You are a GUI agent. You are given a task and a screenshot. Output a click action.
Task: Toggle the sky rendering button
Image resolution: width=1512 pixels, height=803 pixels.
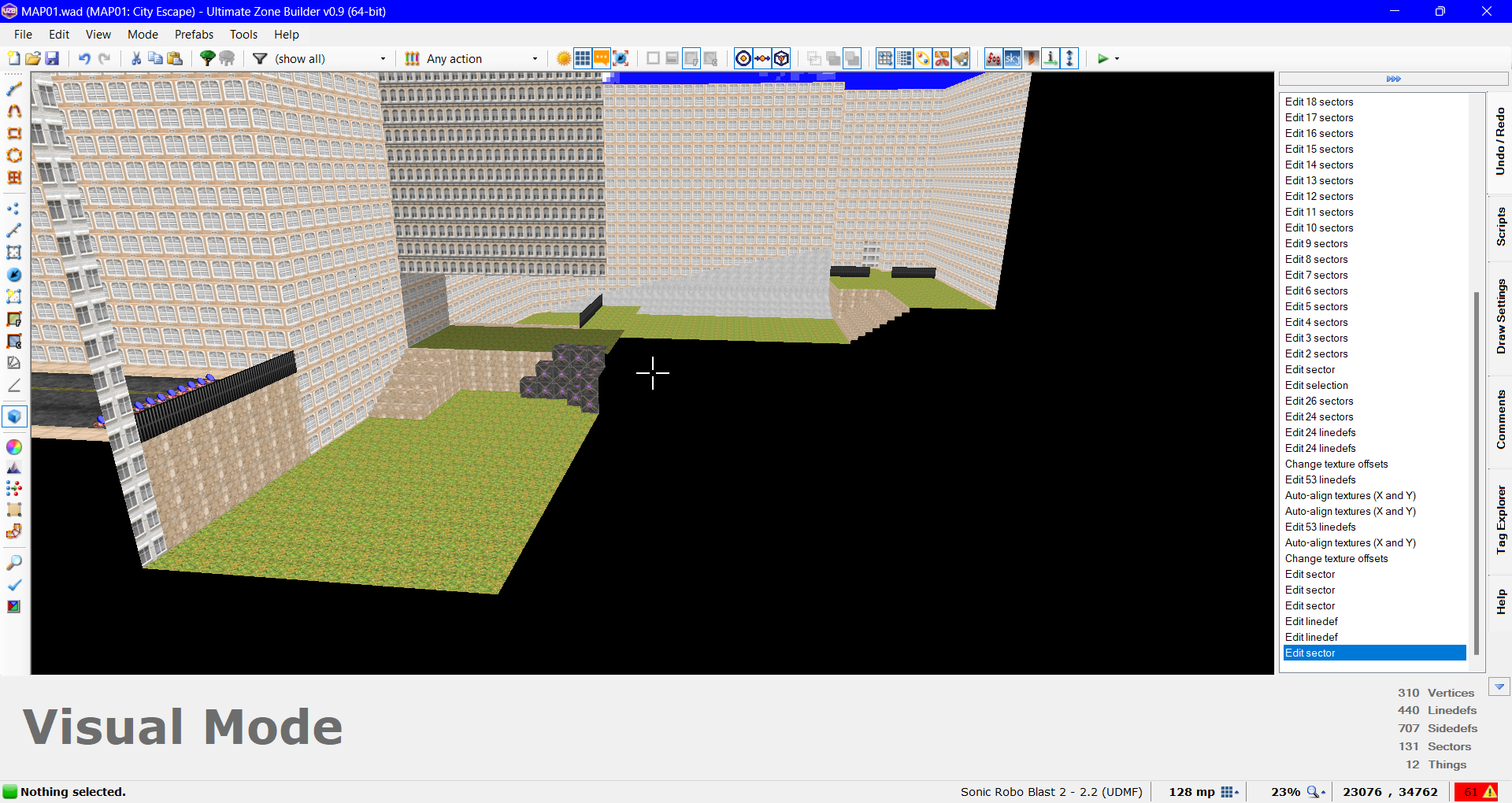tap(1013, 58)
